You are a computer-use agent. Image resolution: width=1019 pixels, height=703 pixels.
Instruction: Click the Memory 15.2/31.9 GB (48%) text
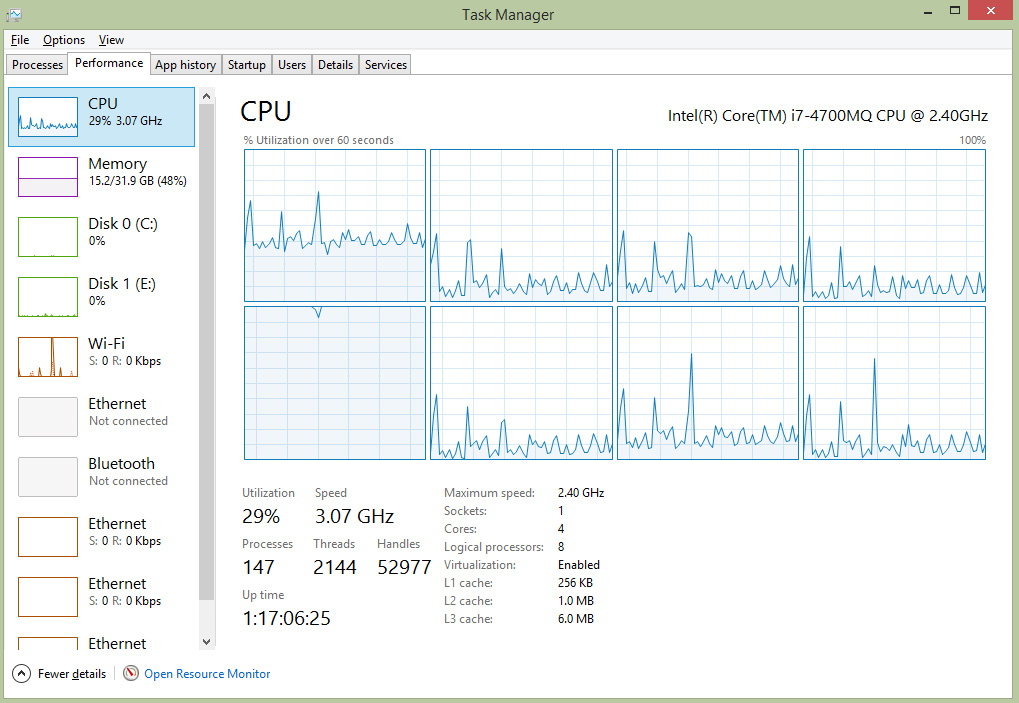[x=138, y=181]
